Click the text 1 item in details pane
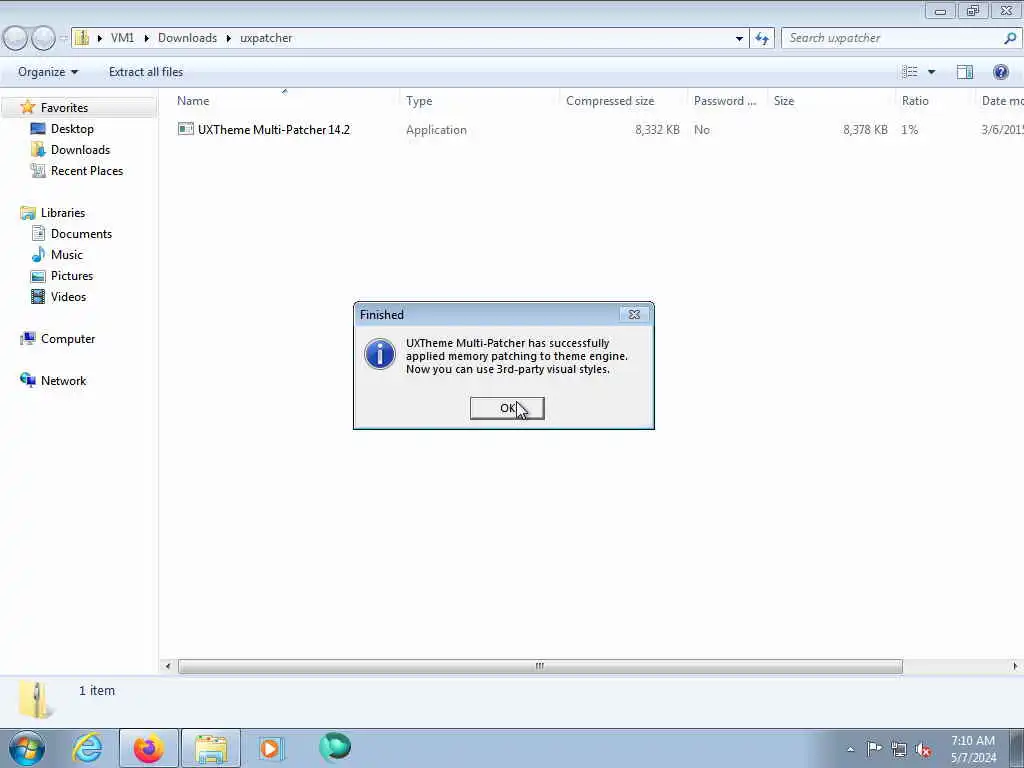The width and height of the screenshot is (1024, 768). tap(97, 690)
